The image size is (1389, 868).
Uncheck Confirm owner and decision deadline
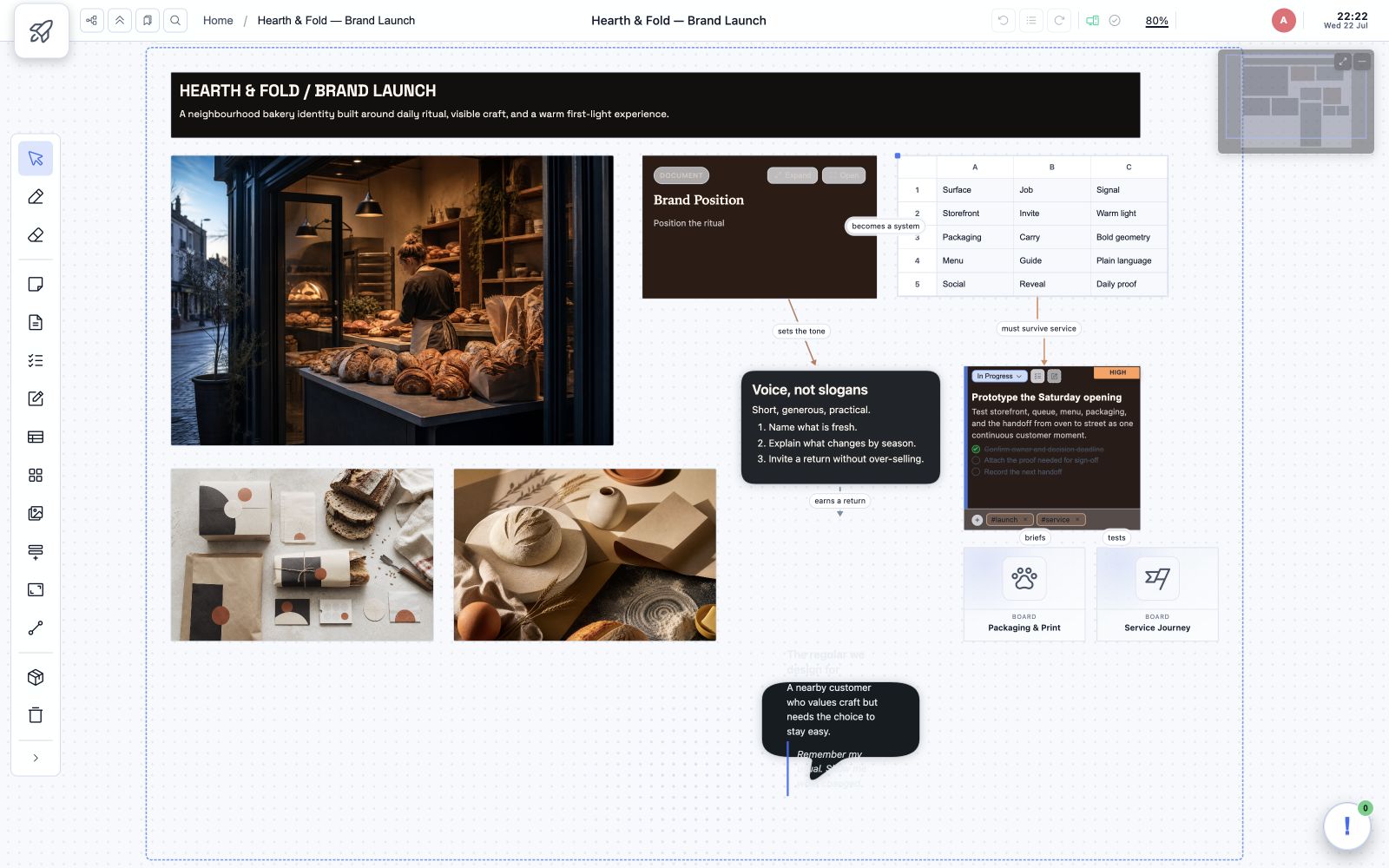(976, 450)
